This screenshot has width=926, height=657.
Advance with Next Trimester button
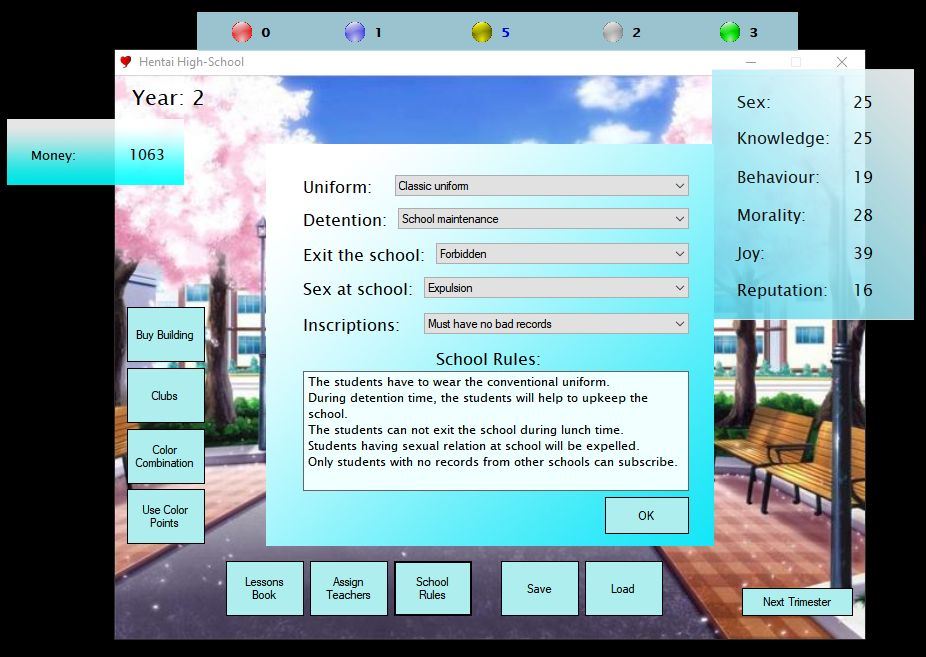pos(797,602)
